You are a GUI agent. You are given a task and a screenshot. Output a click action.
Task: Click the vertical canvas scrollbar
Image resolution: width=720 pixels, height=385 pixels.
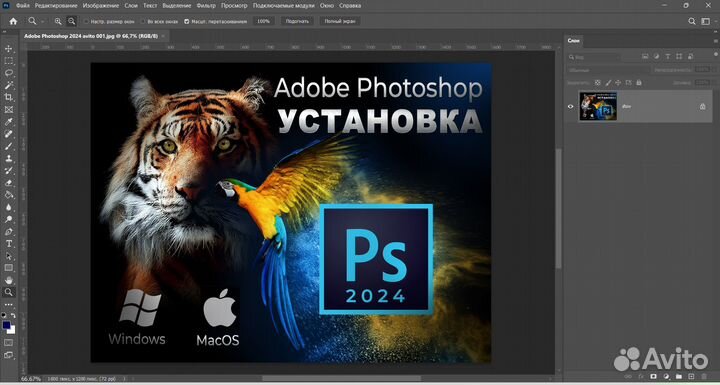pos(558,209)
